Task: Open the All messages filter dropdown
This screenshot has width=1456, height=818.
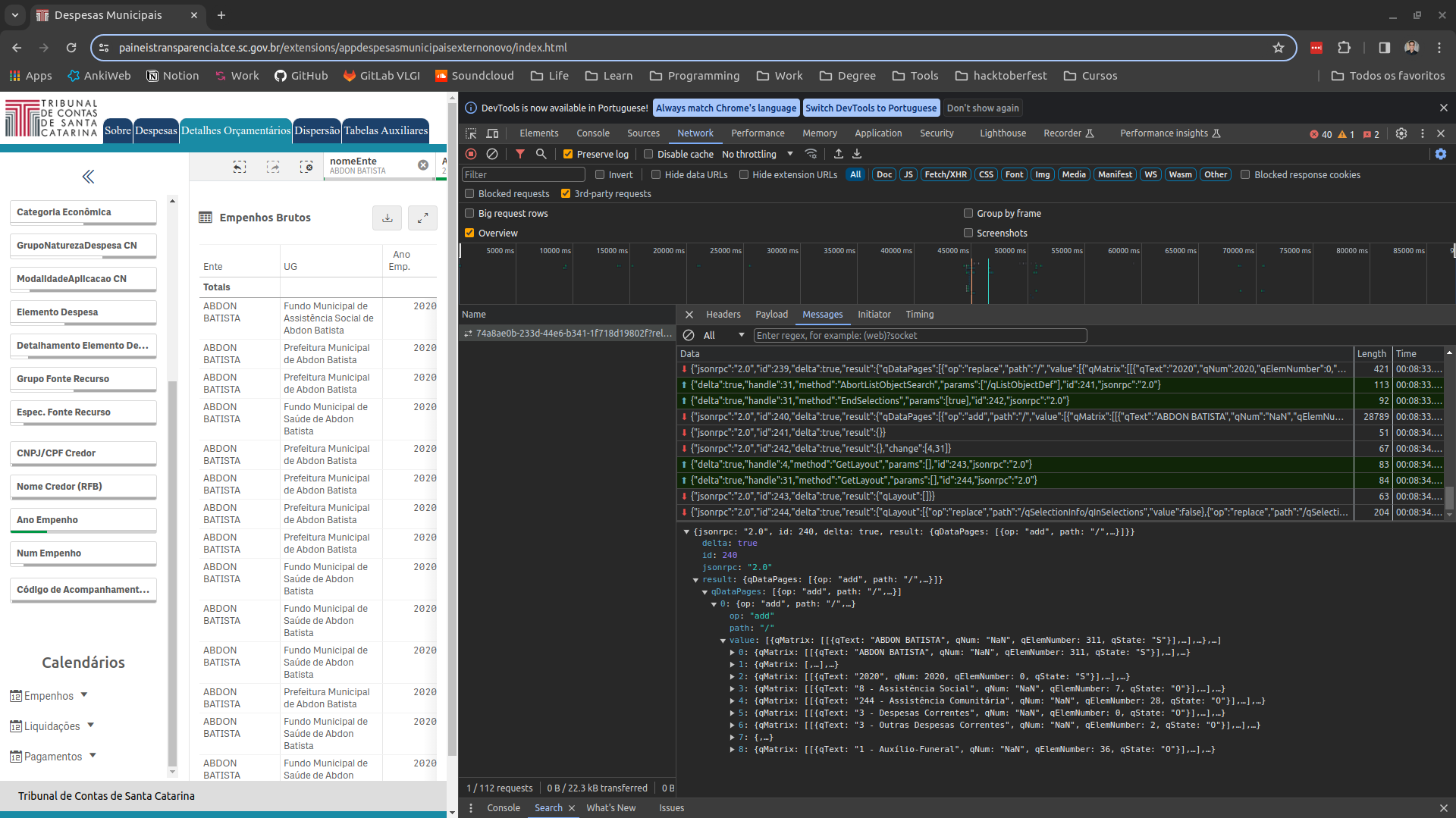Action: point(723,335)
